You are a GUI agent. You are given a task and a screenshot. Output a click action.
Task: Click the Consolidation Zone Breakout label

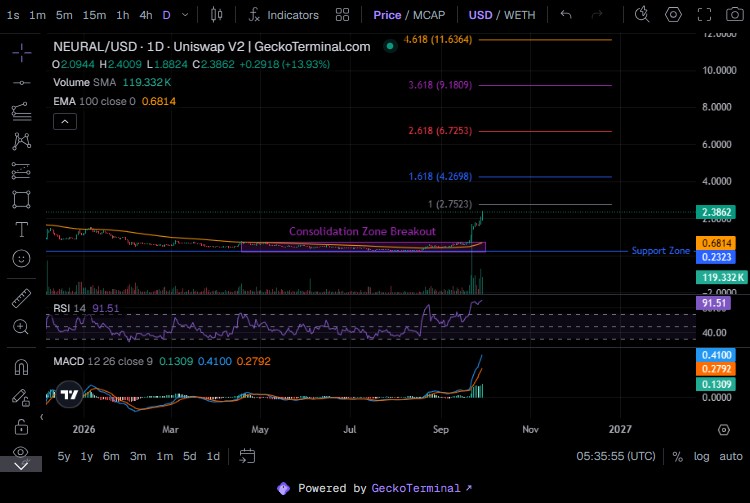tap(362, 231)
